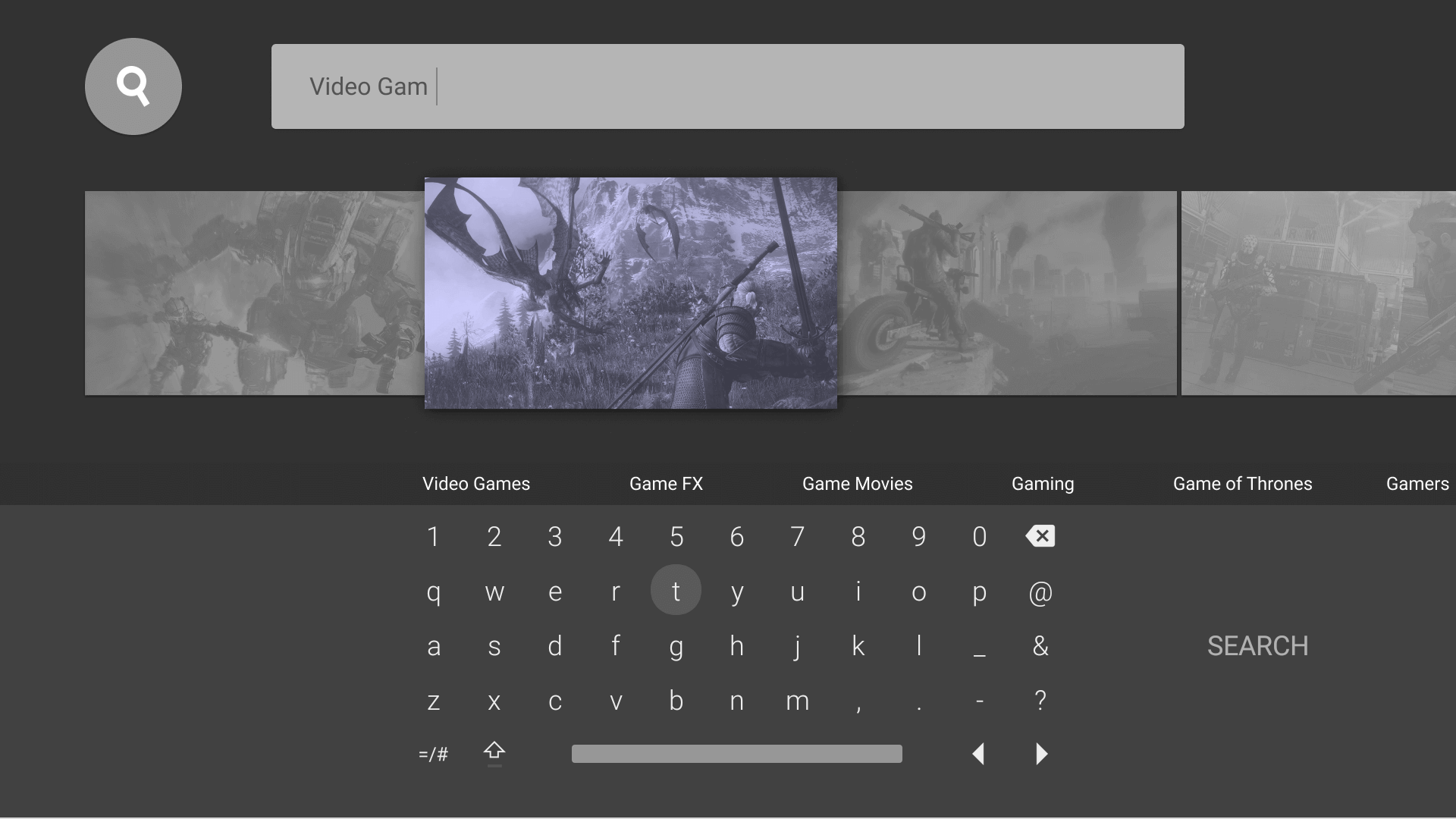1456x819 pixels.
Task: Tap the 'z' key
Action: coord(434,701)
